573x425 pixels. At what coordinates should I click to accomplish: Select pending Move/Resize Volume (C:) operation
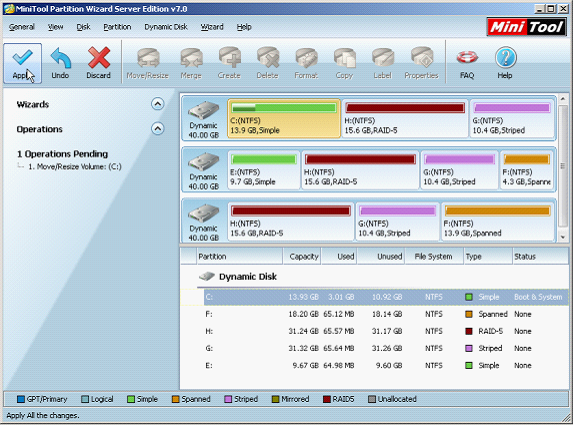pos(75,167)
